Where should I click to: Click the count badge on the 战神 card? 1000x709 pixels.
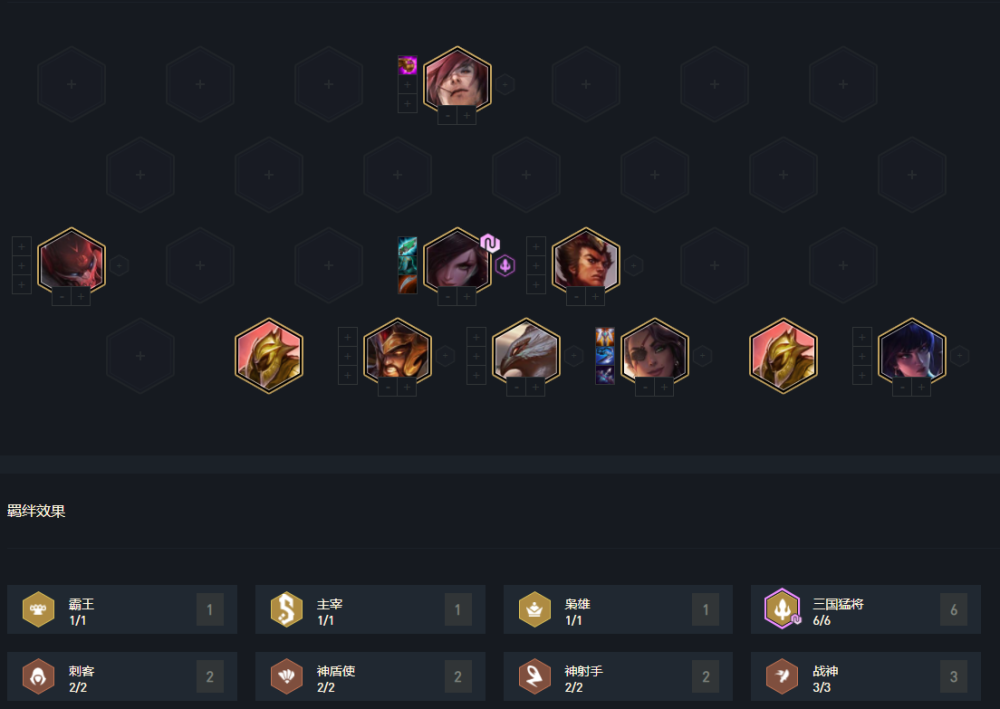953,676
